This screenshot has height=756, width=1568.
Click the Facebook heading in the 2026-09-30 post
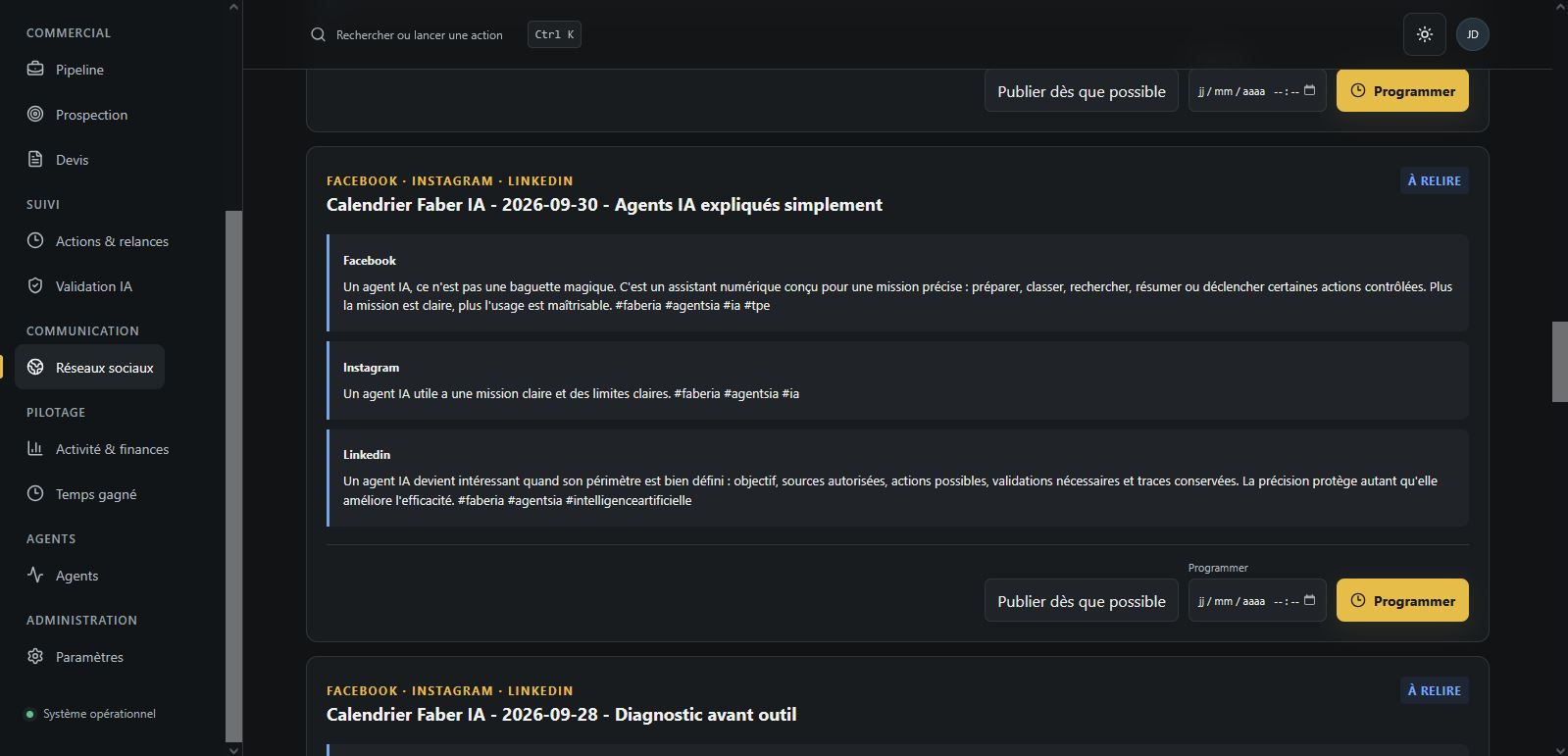369,261
